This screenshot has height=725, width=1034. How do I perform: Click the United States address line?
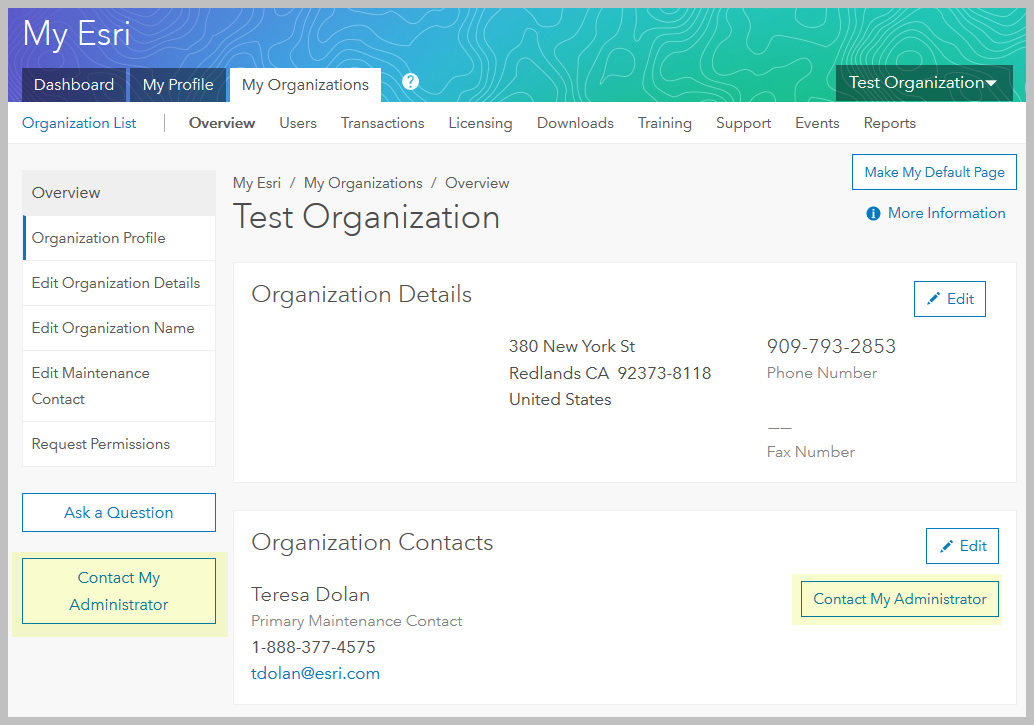[560, 400]
